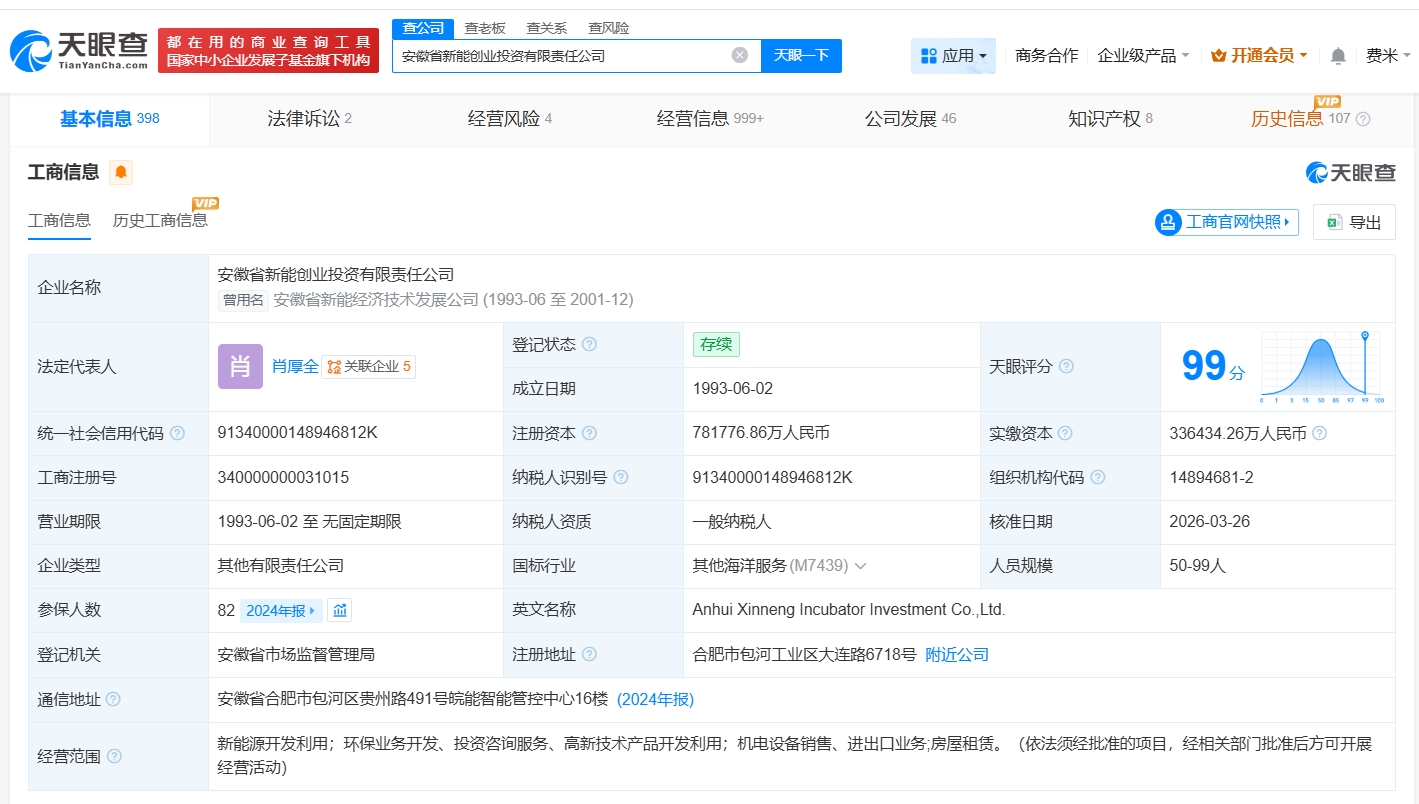Select the 查老板 search tab
The width and height of the screenshot is (1419, 804).
pyautogui.click(x=485, y=28)
